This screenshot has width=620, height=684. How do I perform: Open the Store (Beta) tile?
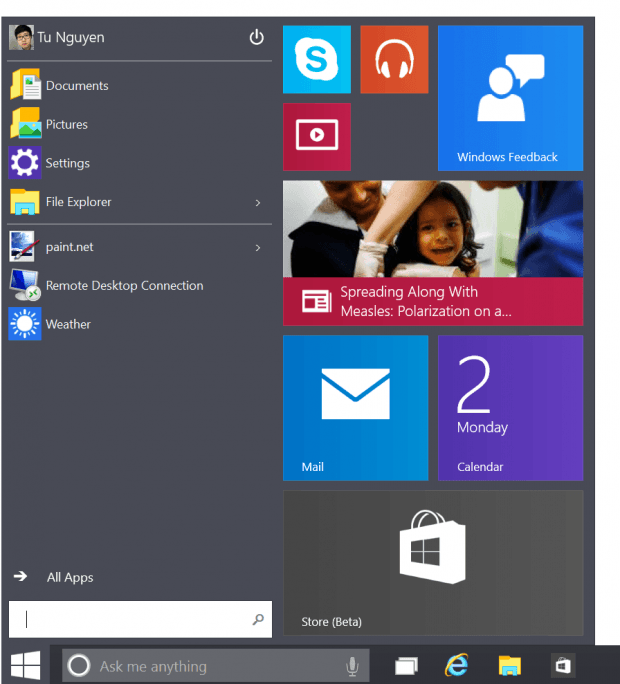pos(433,563)
